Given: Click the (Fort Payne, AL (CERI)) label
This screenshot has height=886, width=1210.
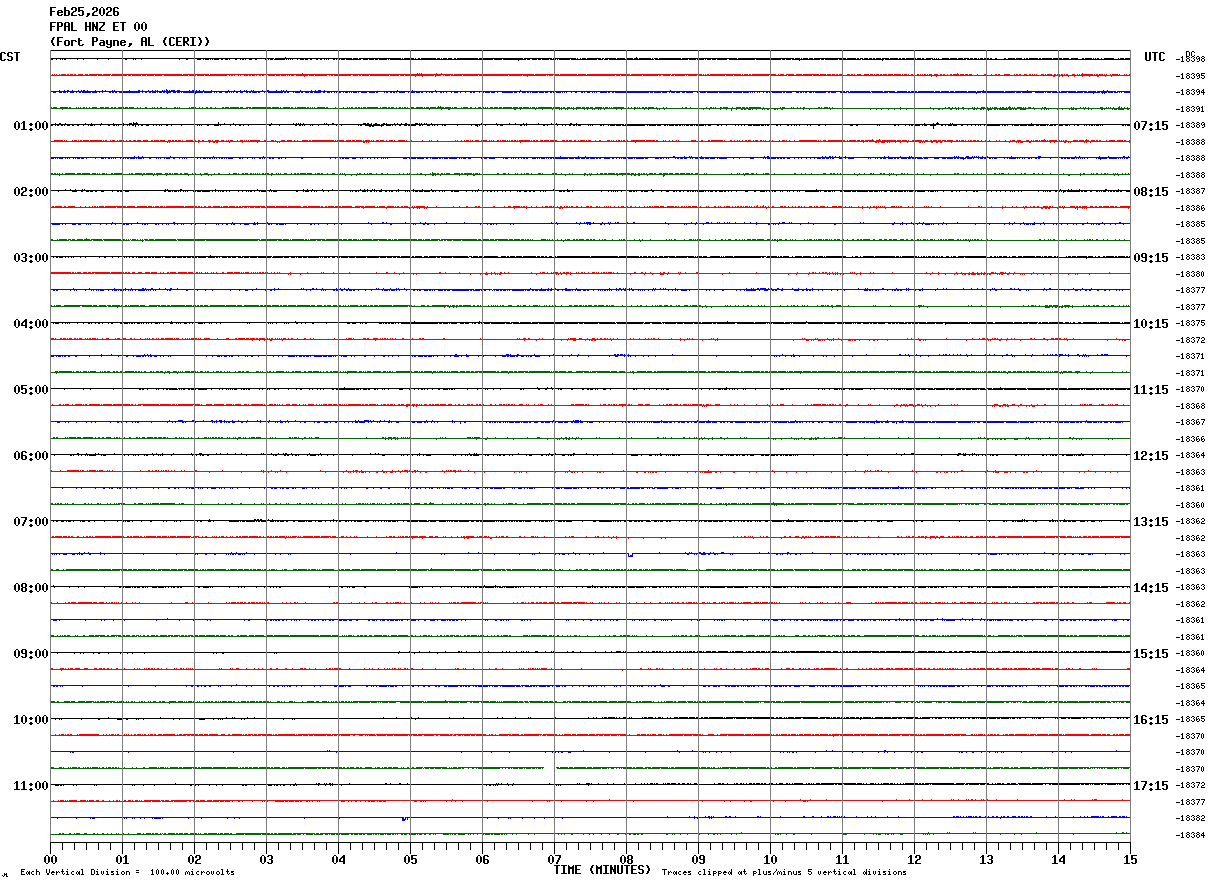Looking at the screenshot, I should tap(130, 42).
